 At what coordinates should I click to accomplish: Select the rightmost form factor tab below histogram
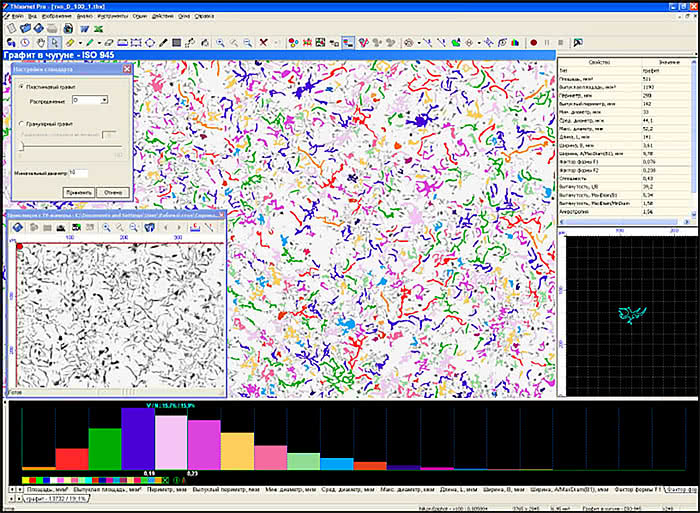681,490
